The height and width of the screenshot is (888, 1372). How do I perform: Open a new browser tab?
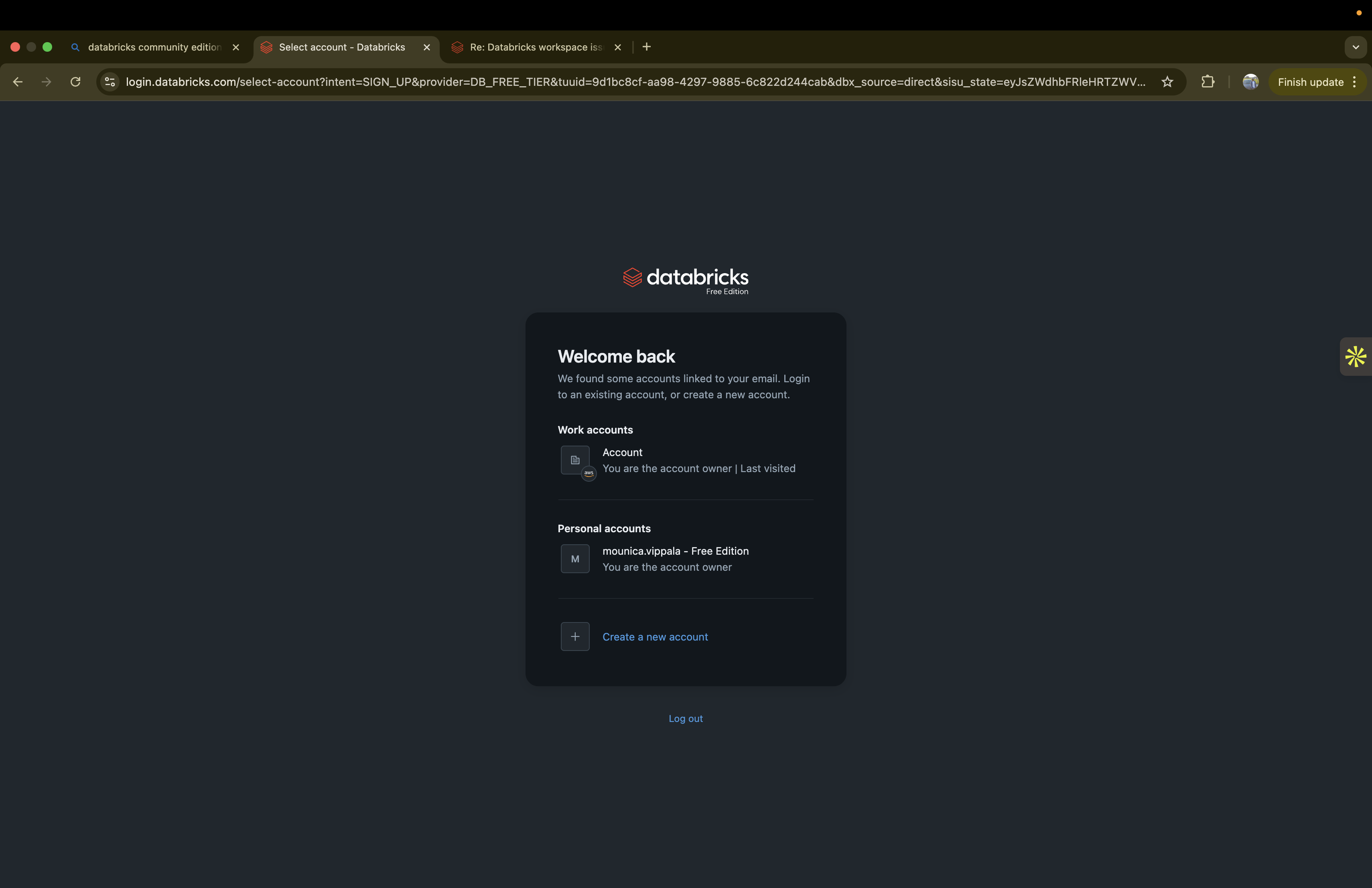pos(647,47)
